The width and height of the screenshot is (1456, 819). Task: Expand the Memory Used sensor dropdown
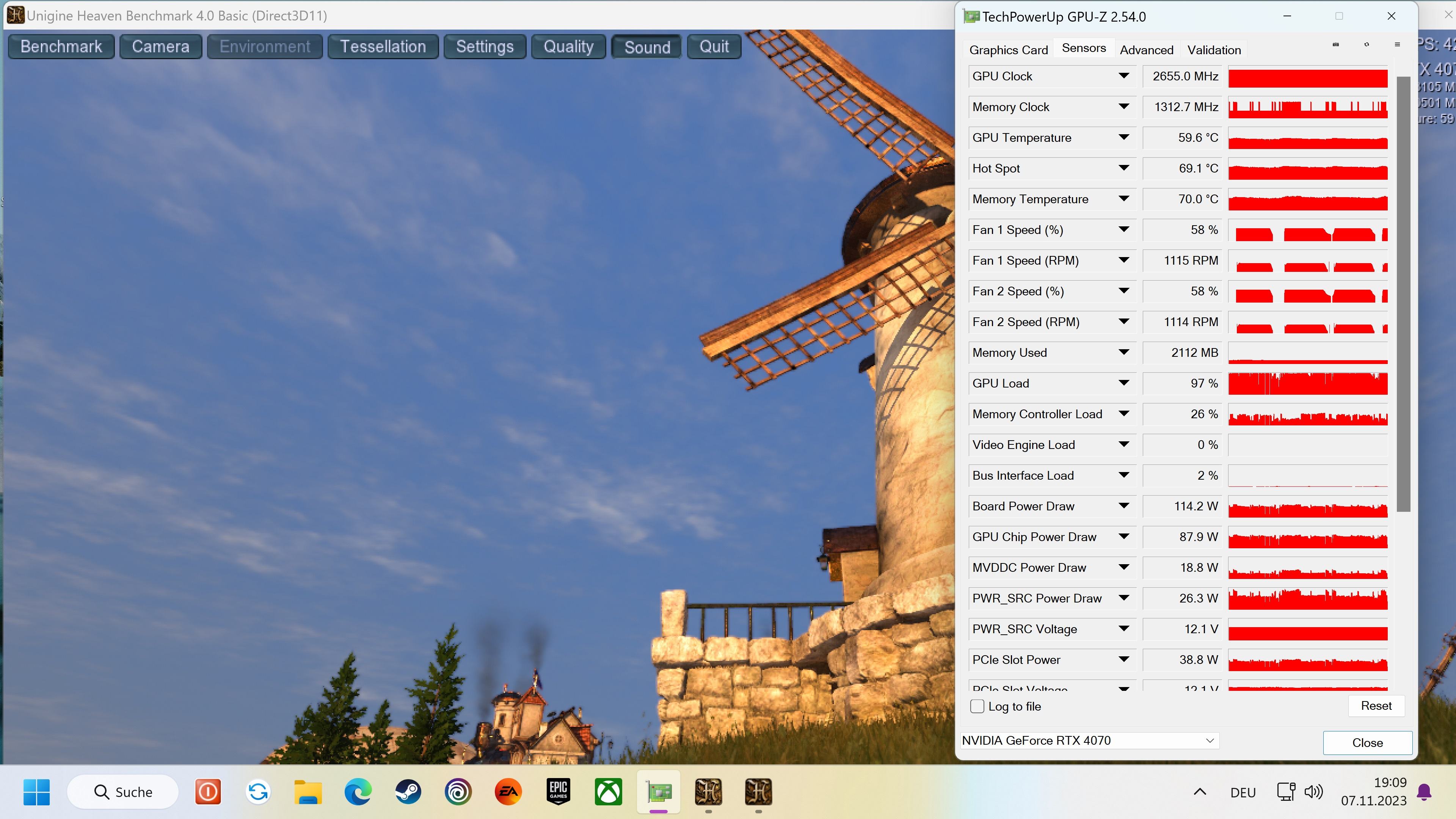tap(1123, 352)
